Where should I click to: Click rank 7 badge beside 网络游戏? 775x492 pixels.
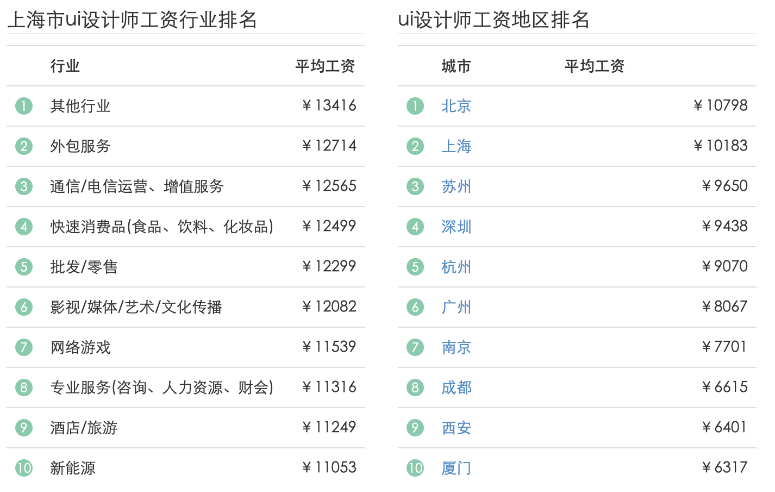pos(25,347)
